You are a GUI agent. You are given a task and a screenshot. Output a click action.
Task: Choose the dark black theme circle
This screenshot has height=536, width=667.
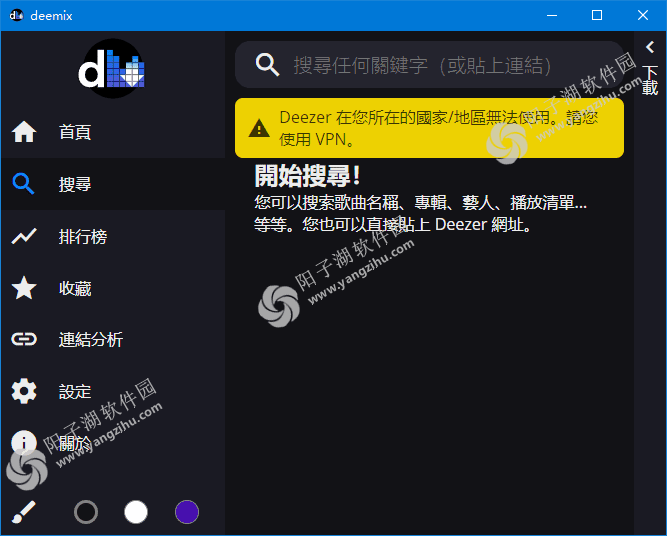coord(86,512)
